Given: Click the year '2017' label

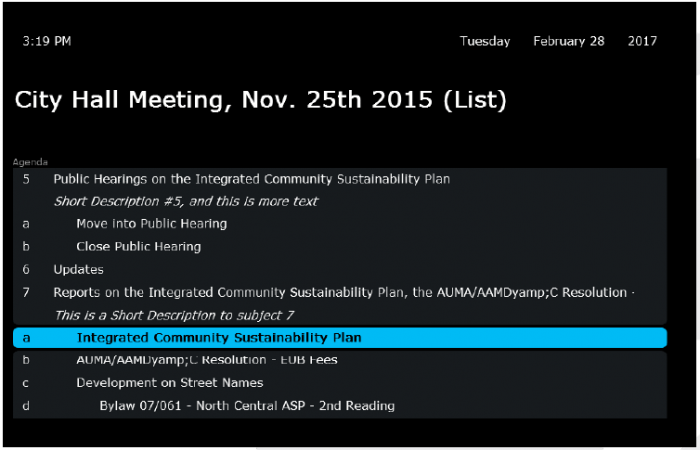Looking at the screenshot, I should click(642, 42).
